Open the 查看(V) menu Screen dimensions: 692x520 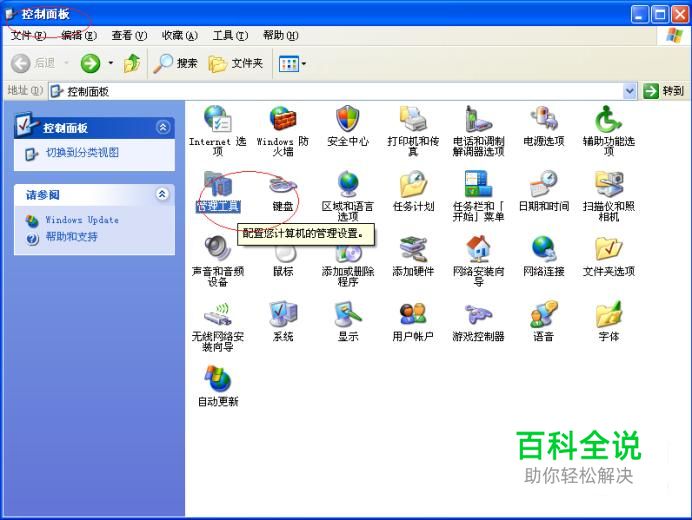click(x=129, y=35)
